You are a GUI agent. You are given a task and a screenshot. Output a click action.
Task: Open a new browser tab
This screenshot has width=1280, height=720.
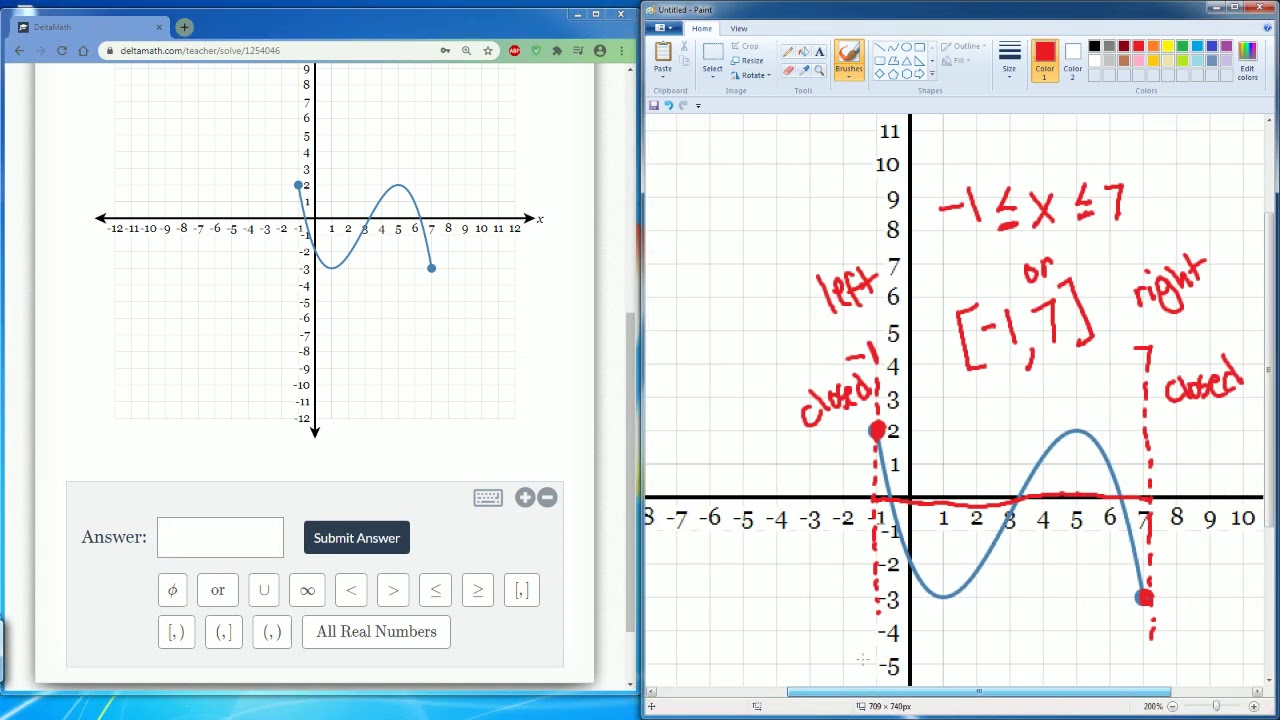tap(184, 27)
